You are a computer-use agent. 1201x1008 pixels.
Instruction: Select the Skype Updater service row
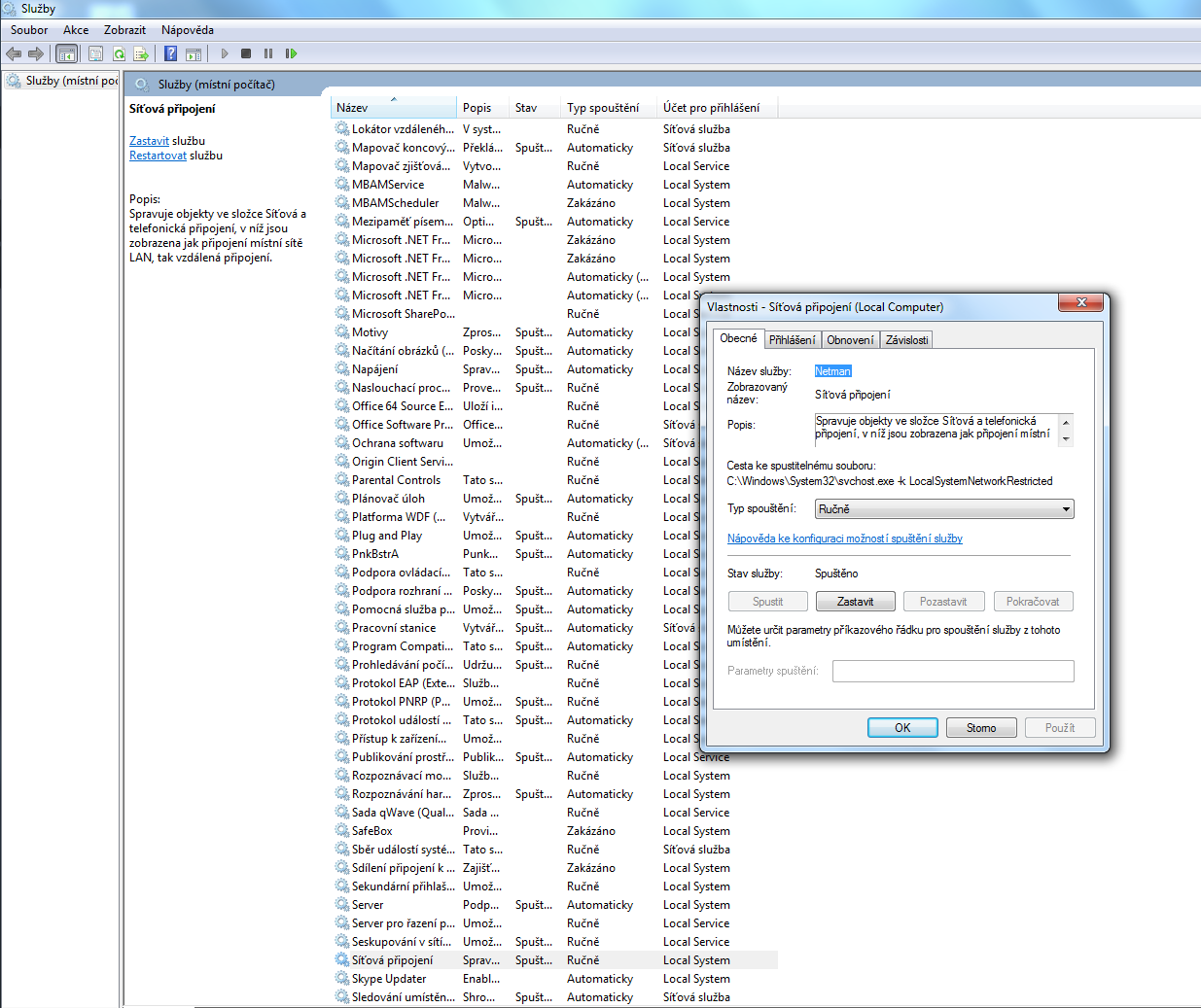(389, 979)
